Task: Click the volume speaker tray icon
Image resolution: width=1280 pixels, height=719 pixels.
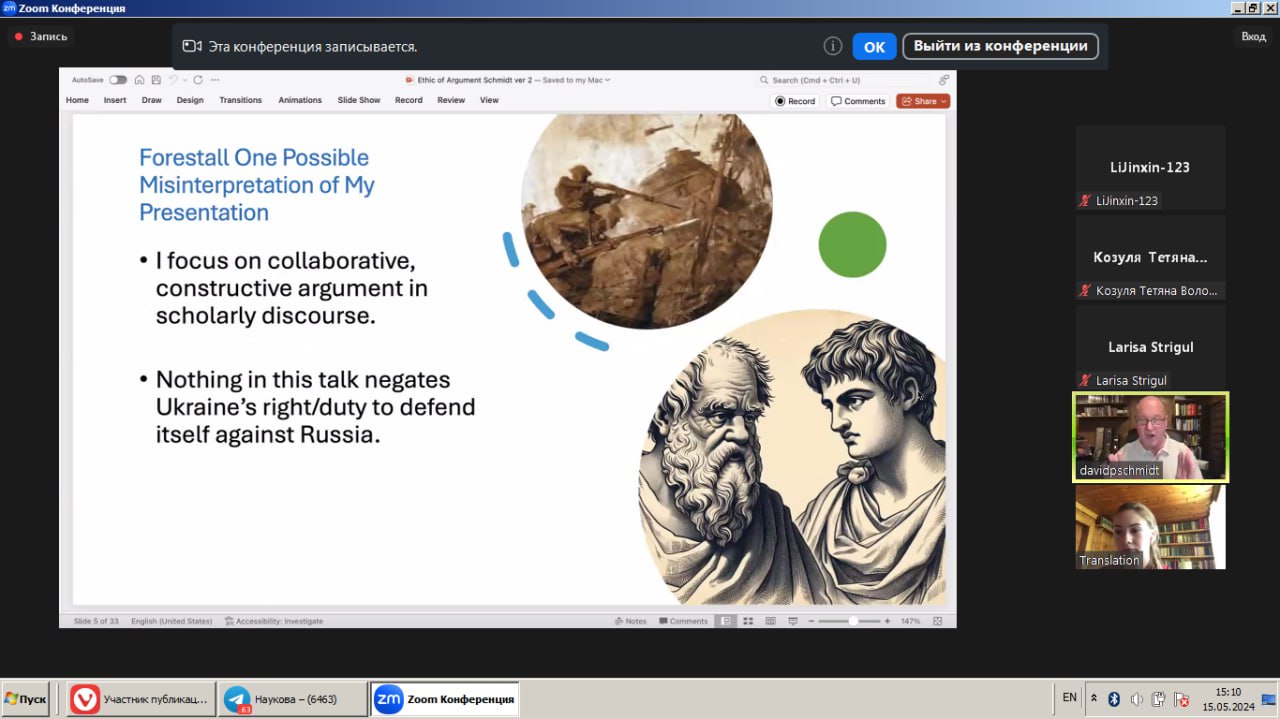Action: (x=1136, y=699)
